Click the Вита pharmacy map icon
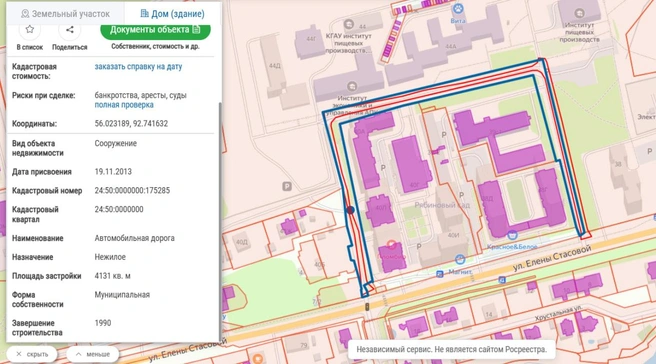 pos(458,8)
